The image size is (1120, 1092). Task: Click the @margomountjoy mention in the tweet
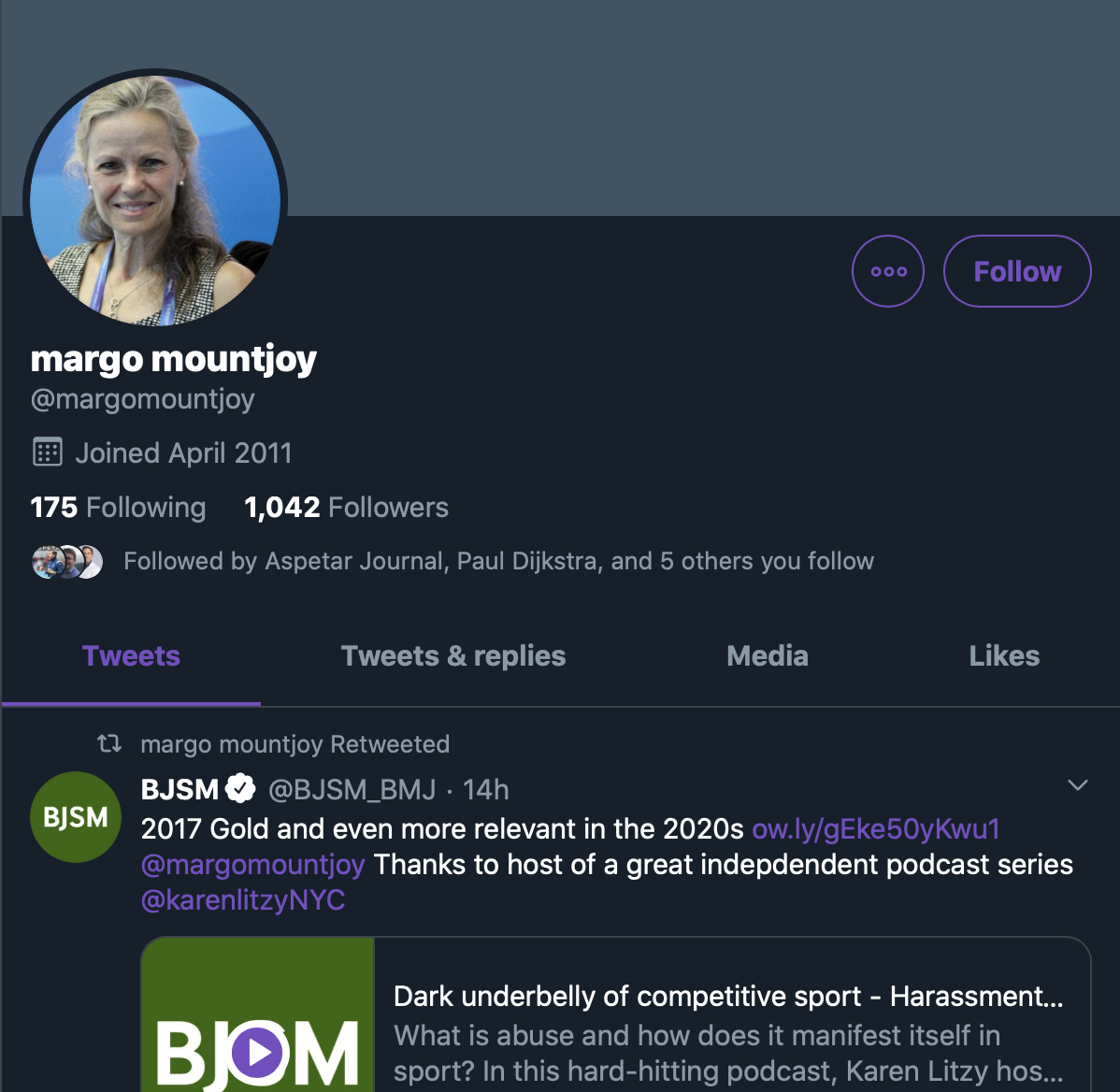click(x=252, y=865)
